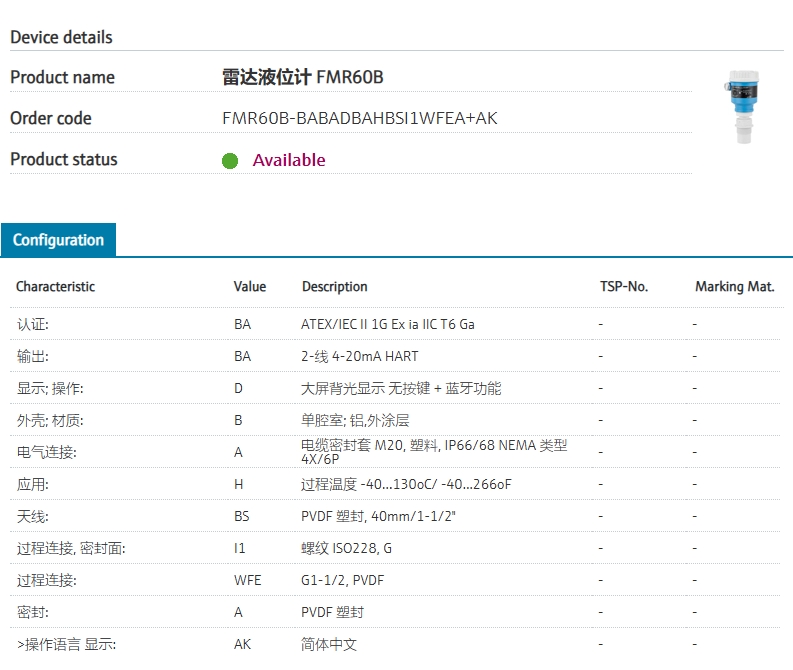Select the 输出: characteristic label

[x=33, y=356]
